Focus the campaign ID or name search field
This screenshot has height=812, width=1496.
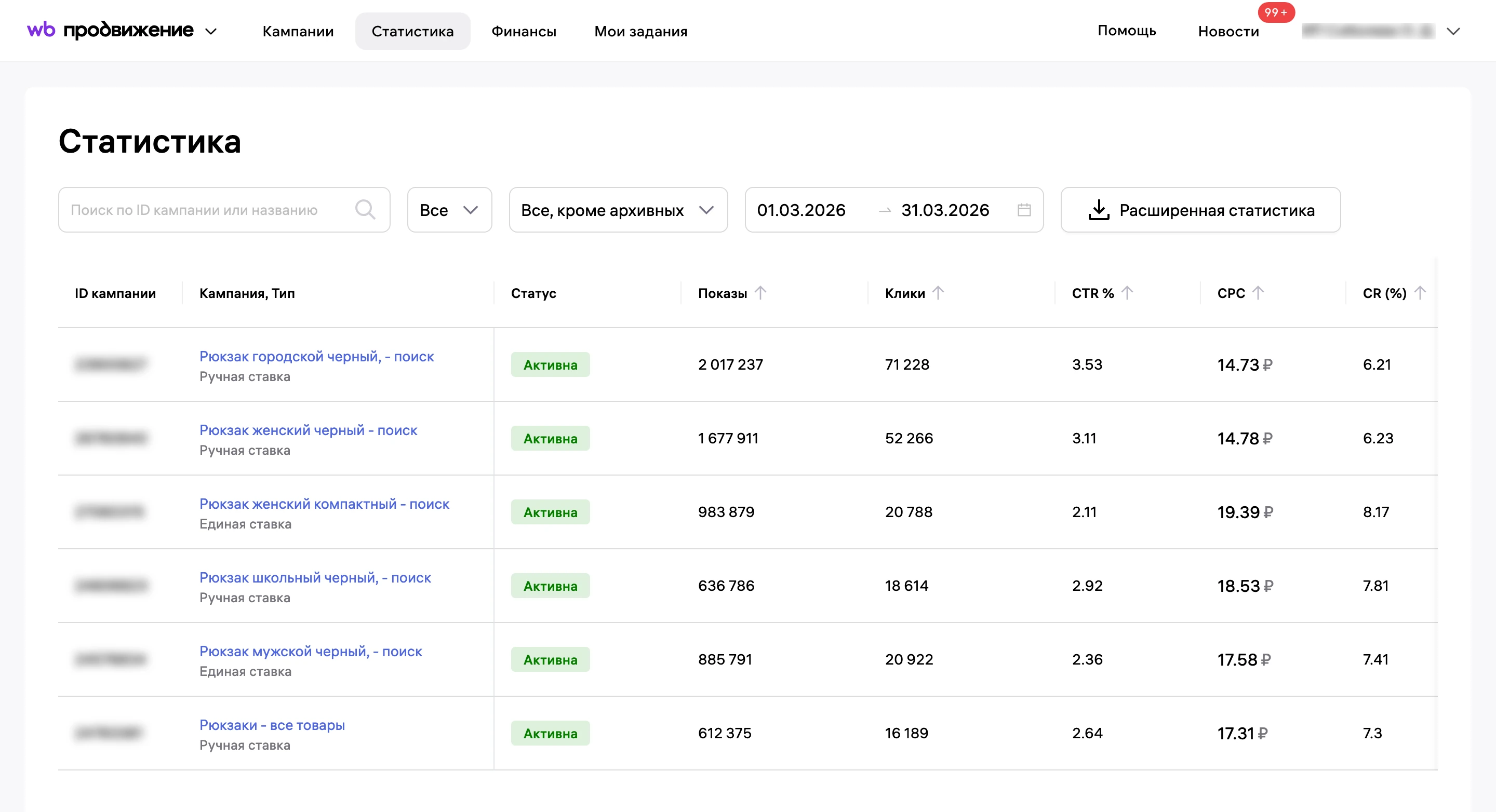(224, 210)
